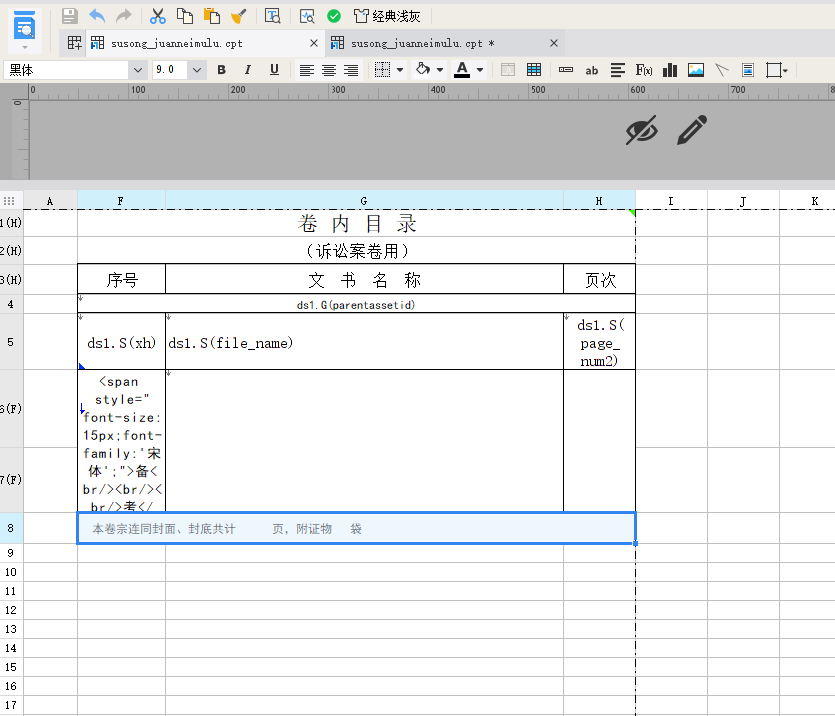
Task: Click the green checkmark validate icon
Action: tap(334, 16)
